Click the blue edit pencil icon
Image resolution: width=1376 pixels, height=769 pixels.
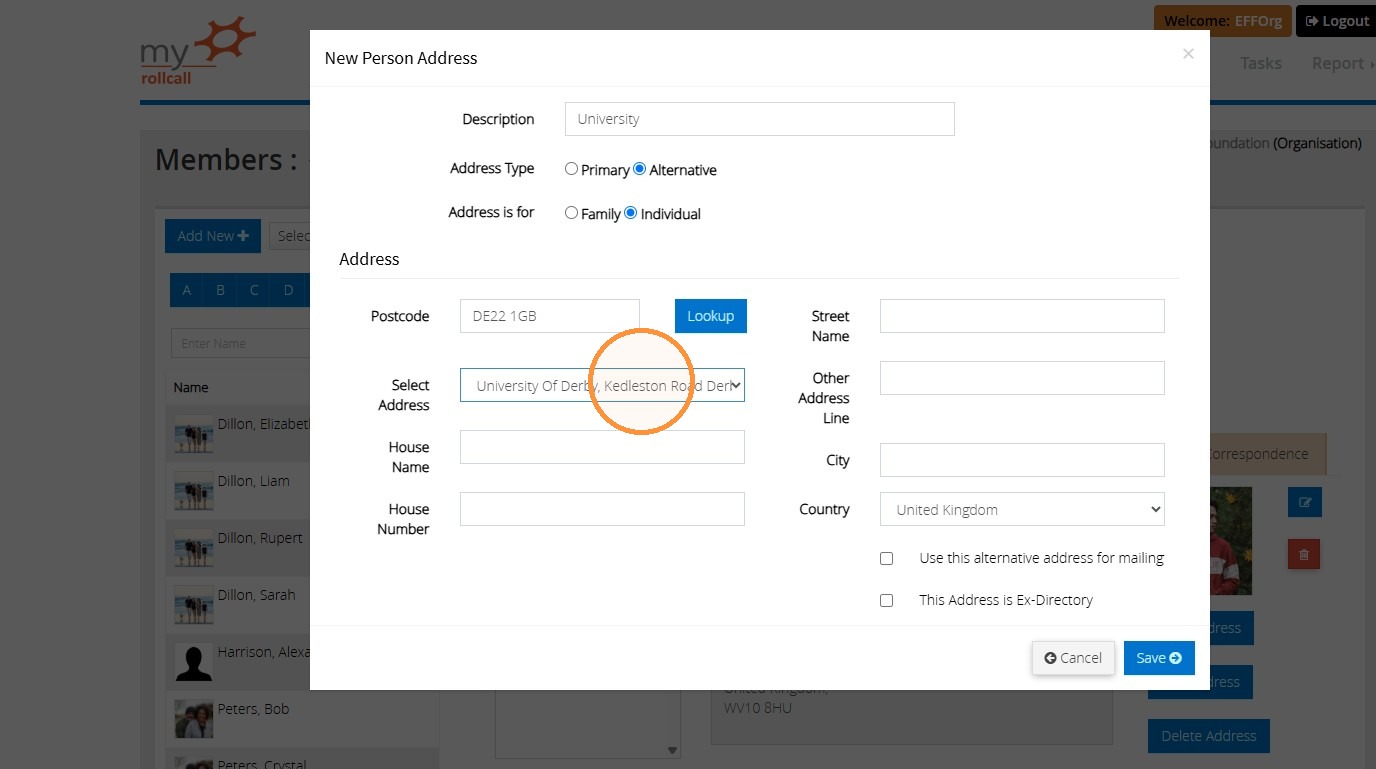(1305, 502)
